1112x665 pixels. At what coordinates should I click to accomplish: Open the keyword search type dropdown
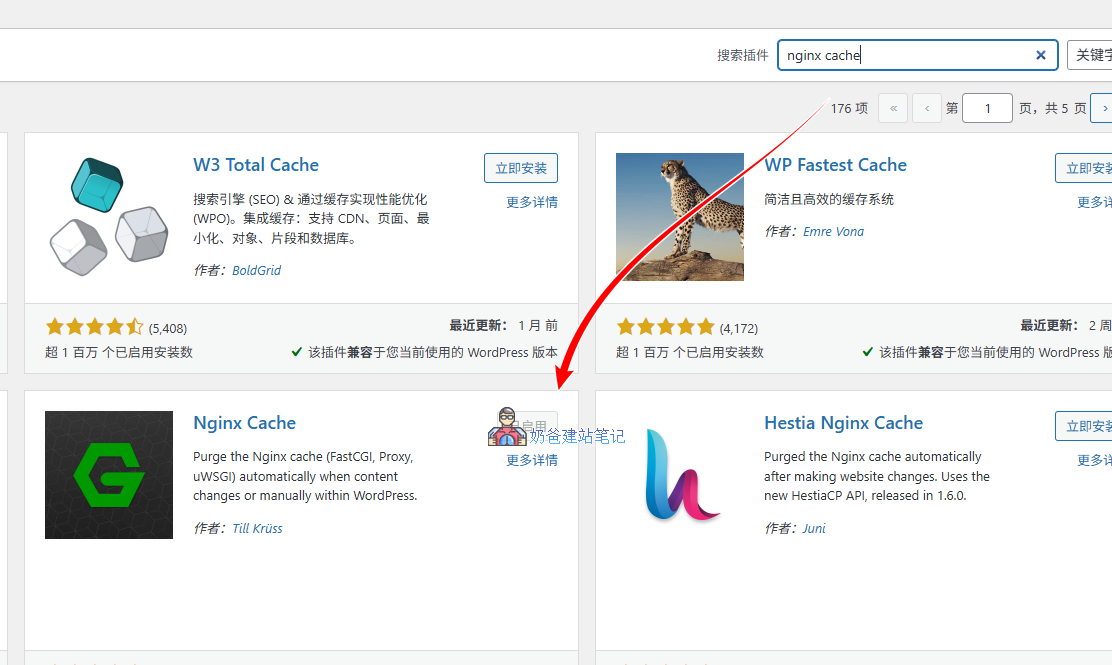tap(1092, 56)
